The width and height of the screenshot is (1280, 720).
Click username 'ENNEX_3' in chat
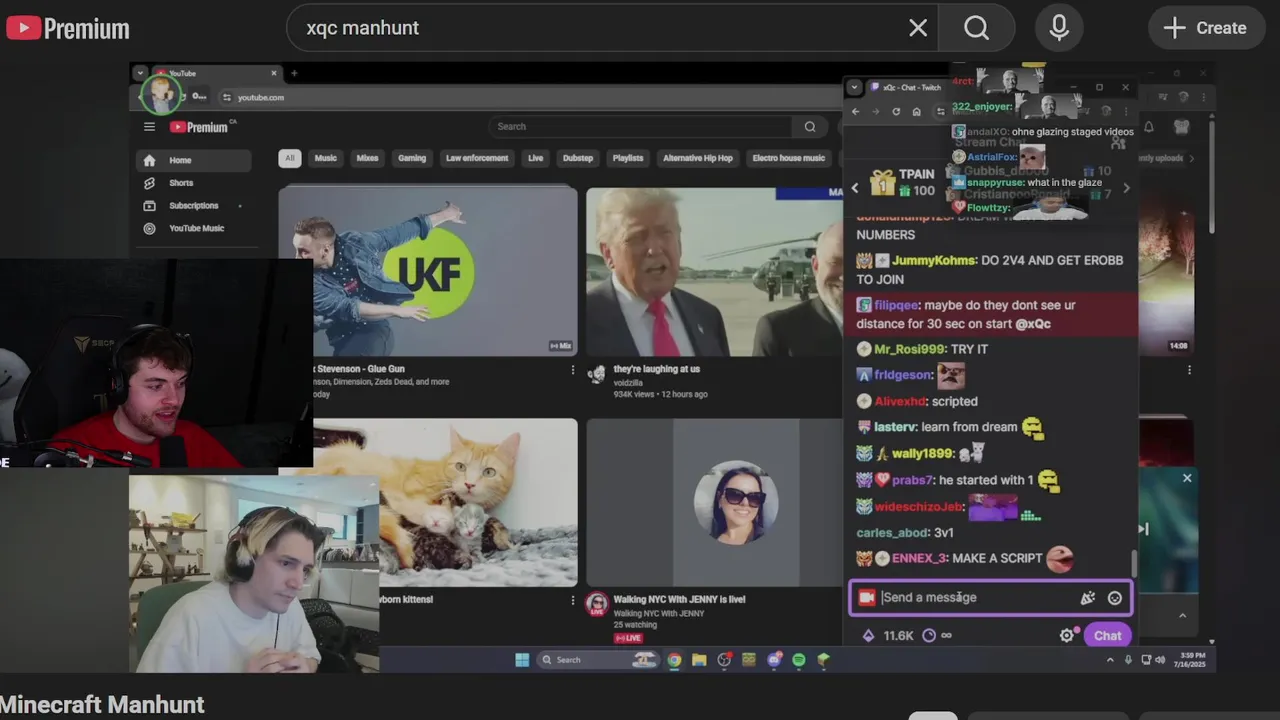(x=919, y=558)
